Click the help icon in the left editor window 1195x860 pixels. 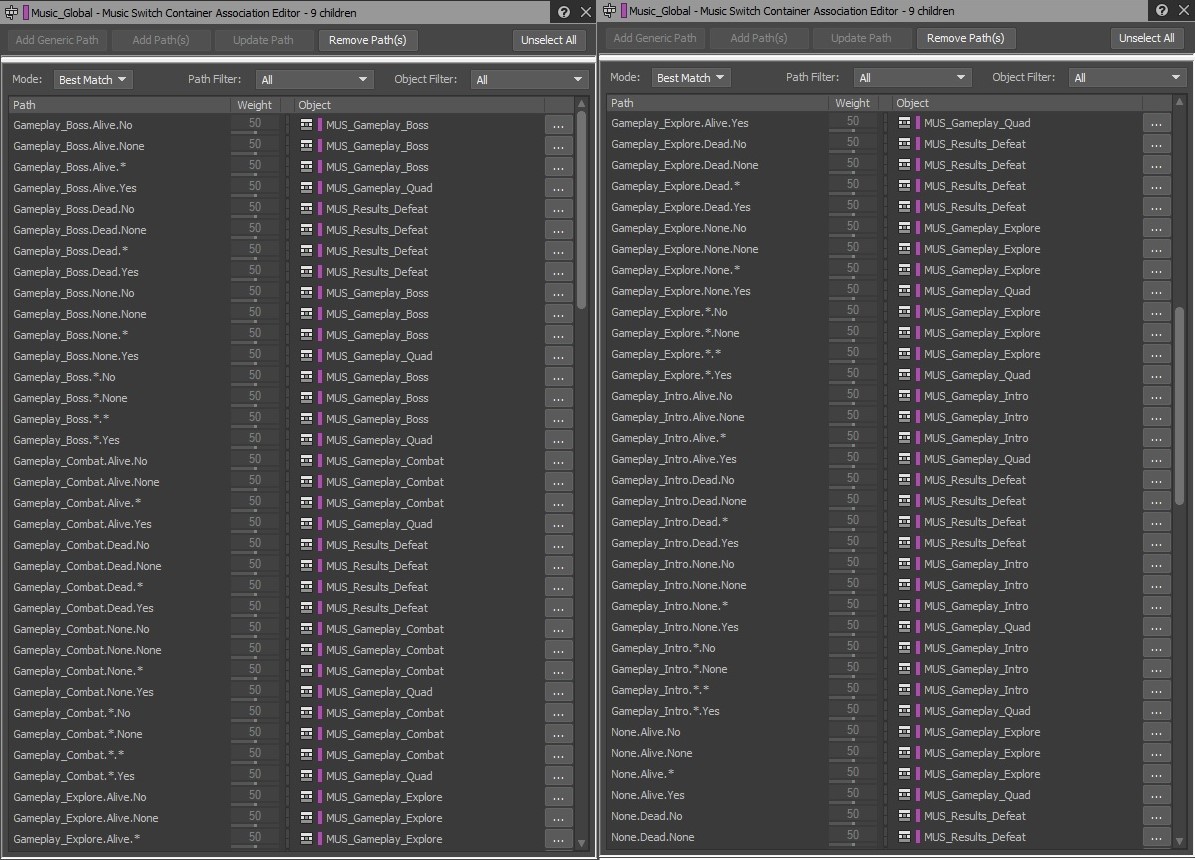pyautogui.click(x=564, y=12)
